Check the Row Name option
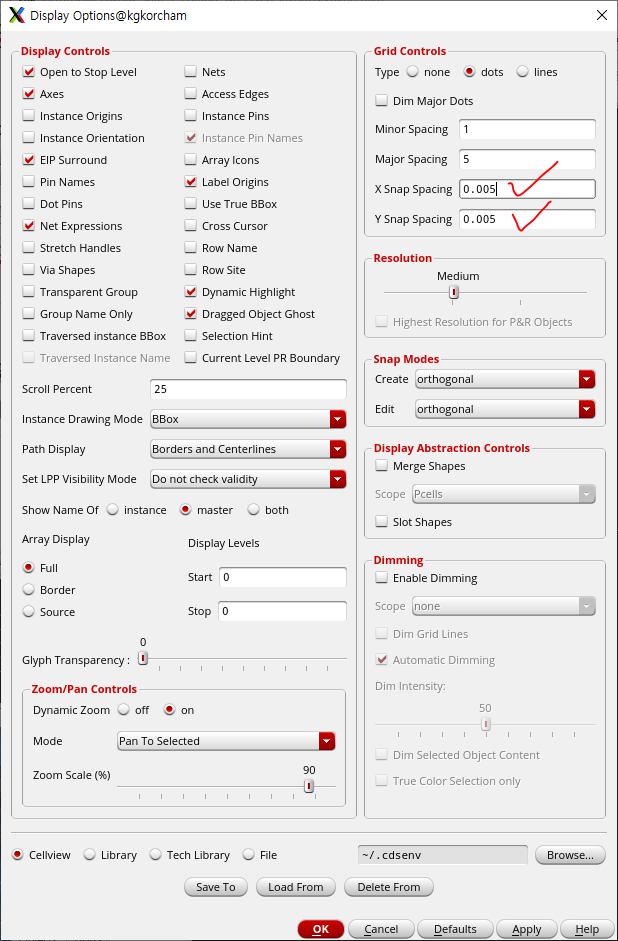618x941 pixels. coord(190,248)
